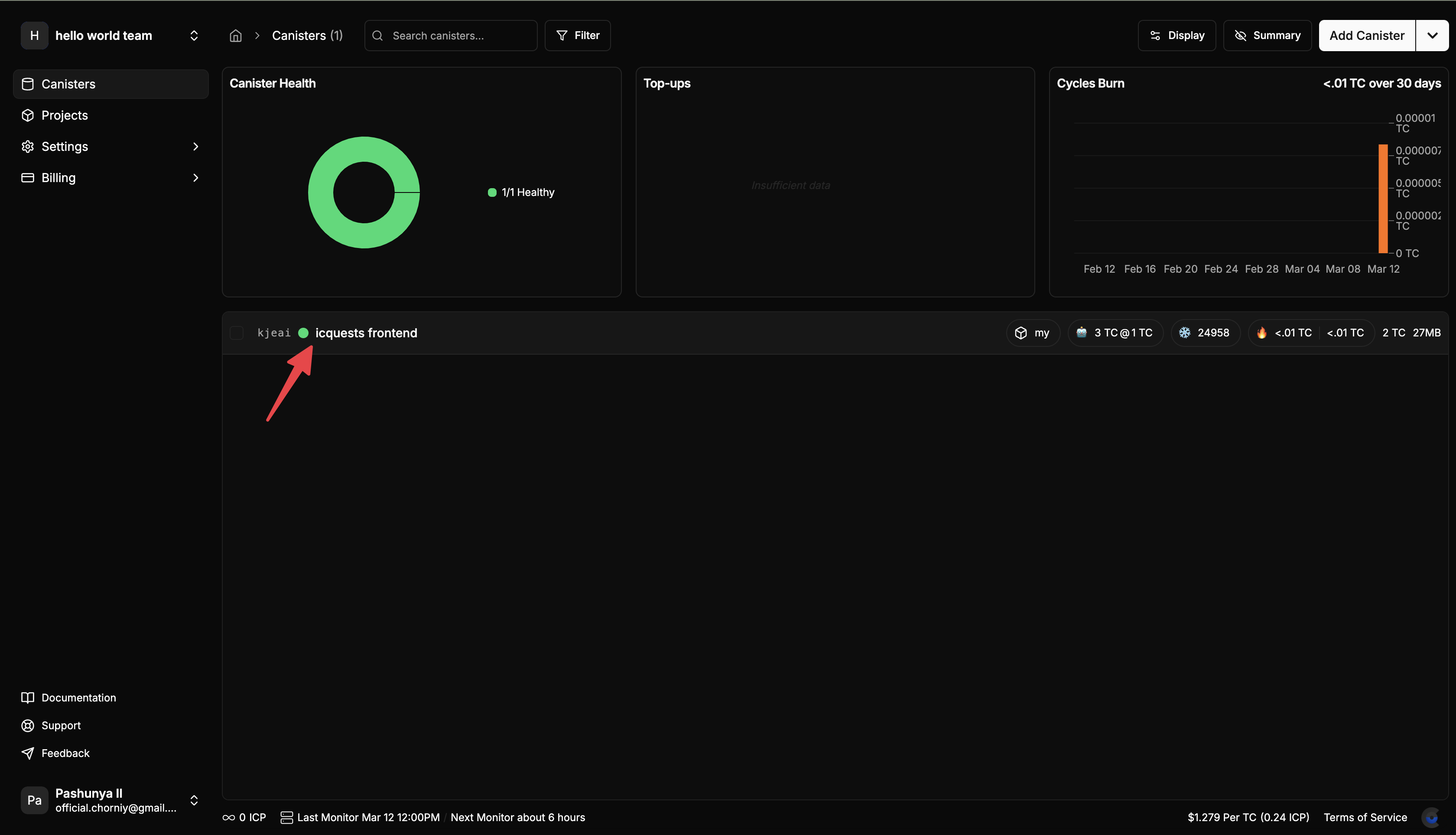Click the Add Canister button

tap(1367, 35)
